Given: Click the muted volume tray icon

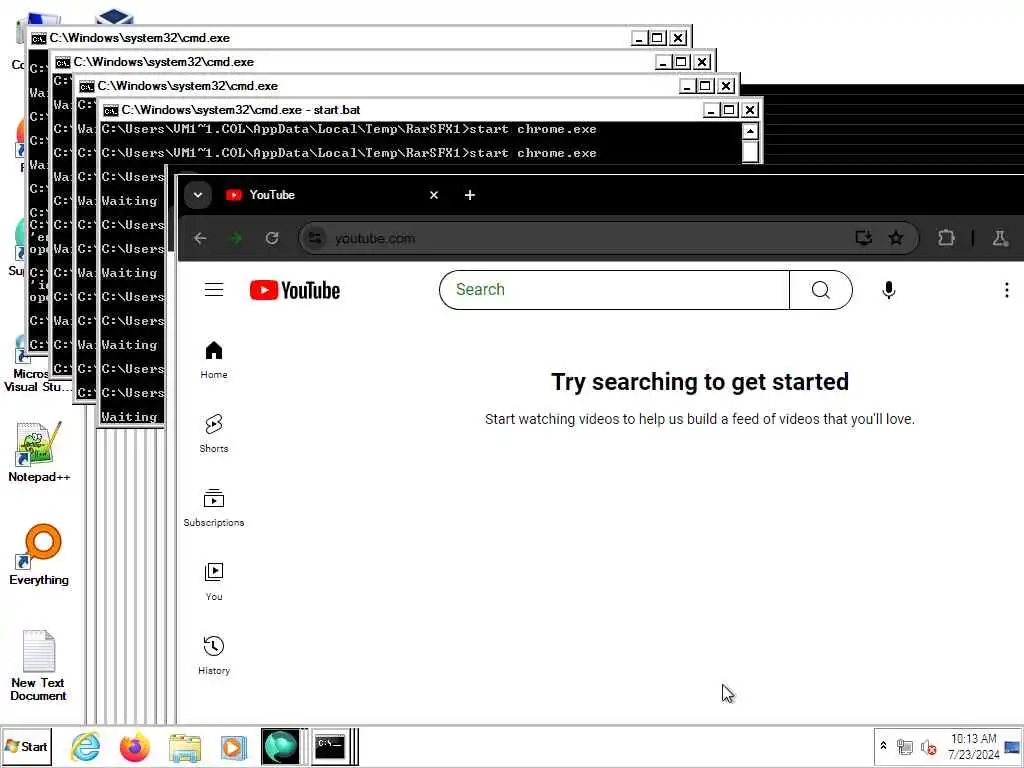Looking at the screenshot, I should pyautogui.click(x=928, y=746).
